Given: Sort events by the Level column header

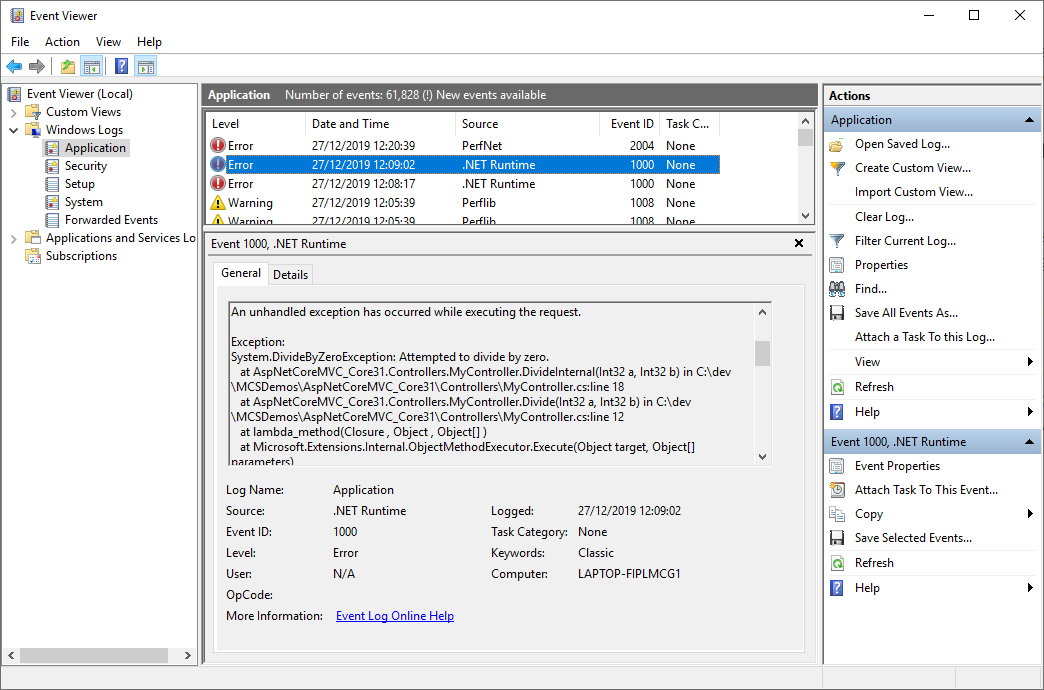Looking at the screenshot, I should [256, 124].
